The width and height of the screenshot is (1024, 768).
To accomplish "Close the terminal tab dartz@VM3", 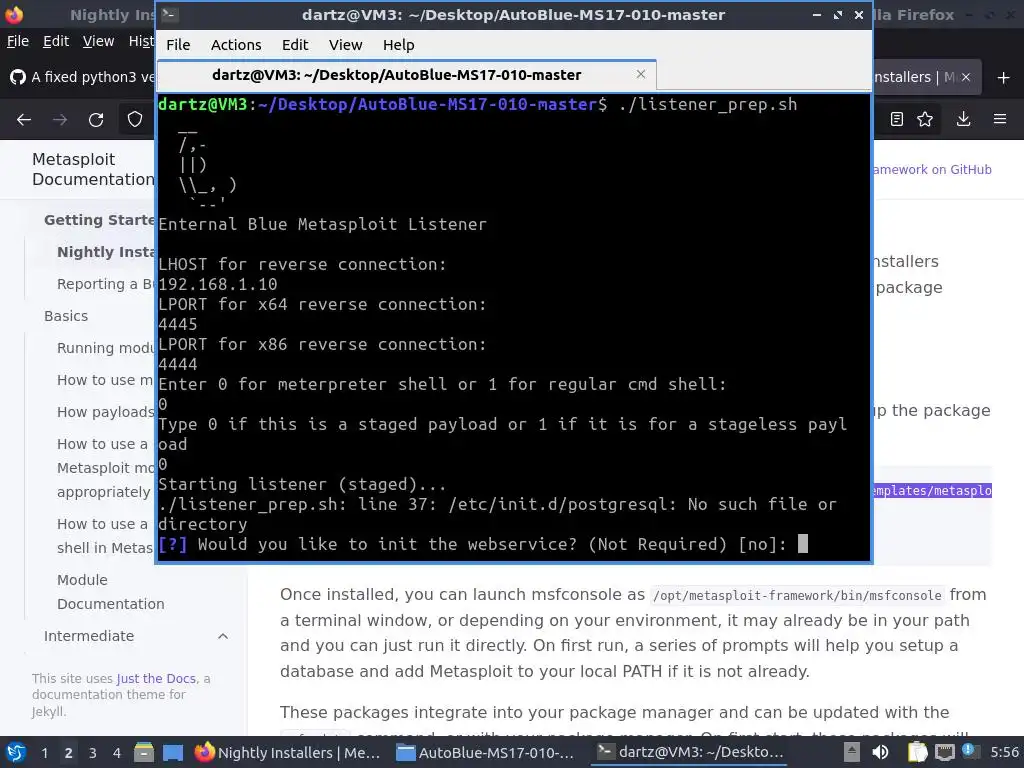I will click(x=641, y=74).
